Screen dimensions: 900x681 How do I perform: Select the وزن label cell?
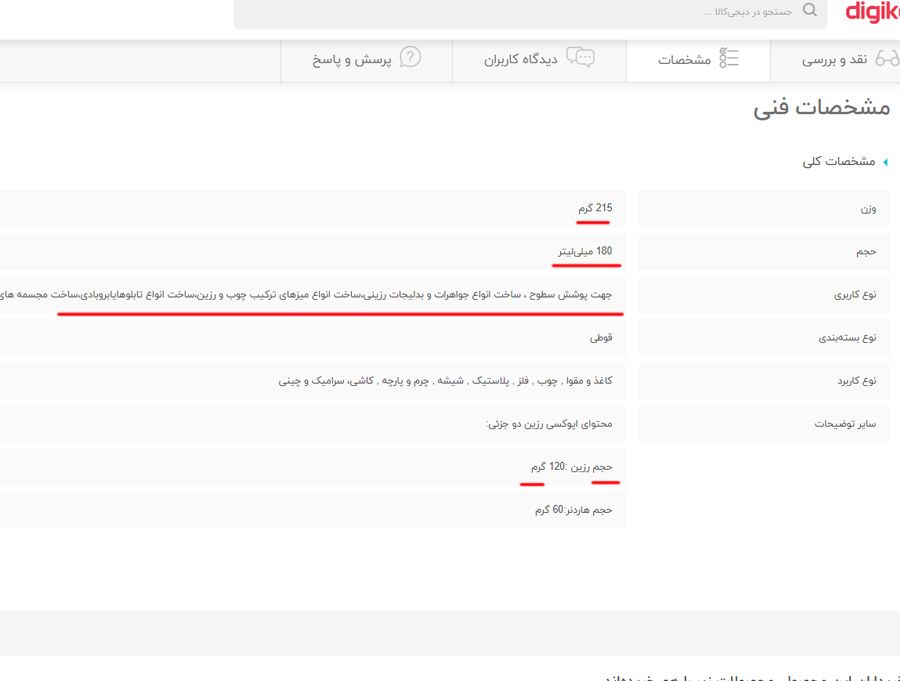[764, 208]
